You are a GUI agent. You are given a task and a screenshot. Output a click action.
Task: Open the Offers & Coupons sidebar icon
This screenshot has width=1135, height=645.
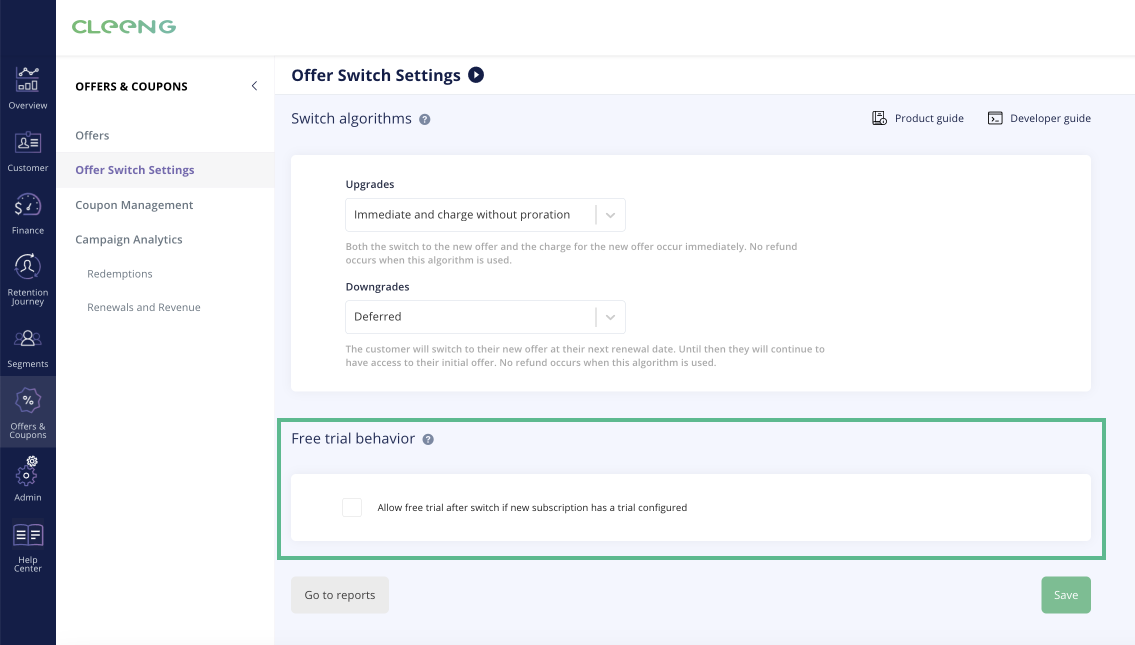[28, 400]
